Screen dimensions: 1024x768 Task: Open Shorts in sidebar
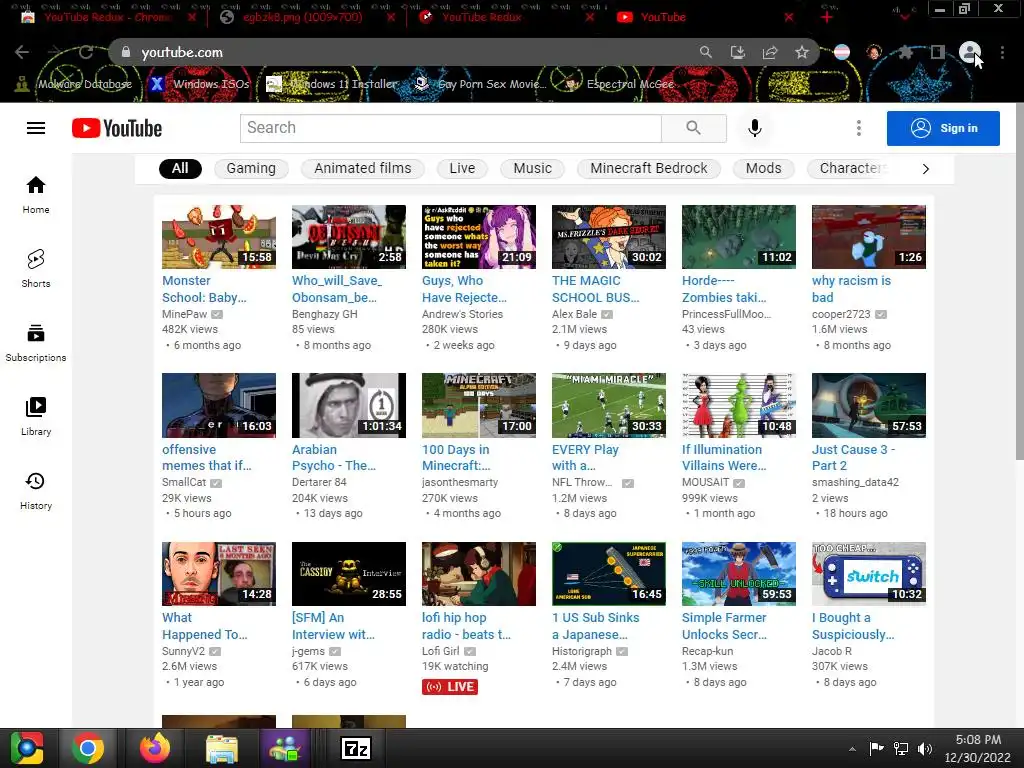[x=36, y=268]
